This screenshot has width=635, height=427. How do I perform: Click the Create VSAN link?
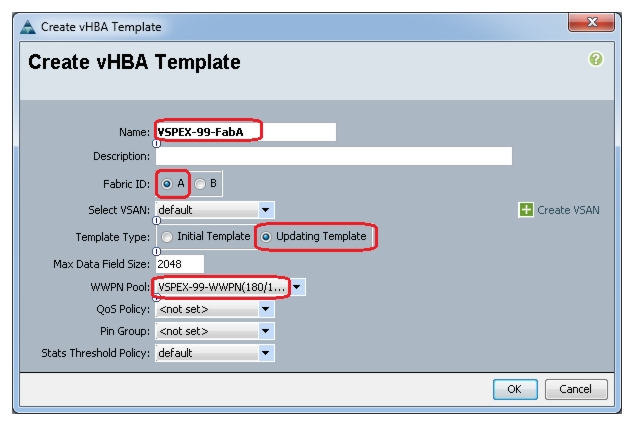coord(568,210)
